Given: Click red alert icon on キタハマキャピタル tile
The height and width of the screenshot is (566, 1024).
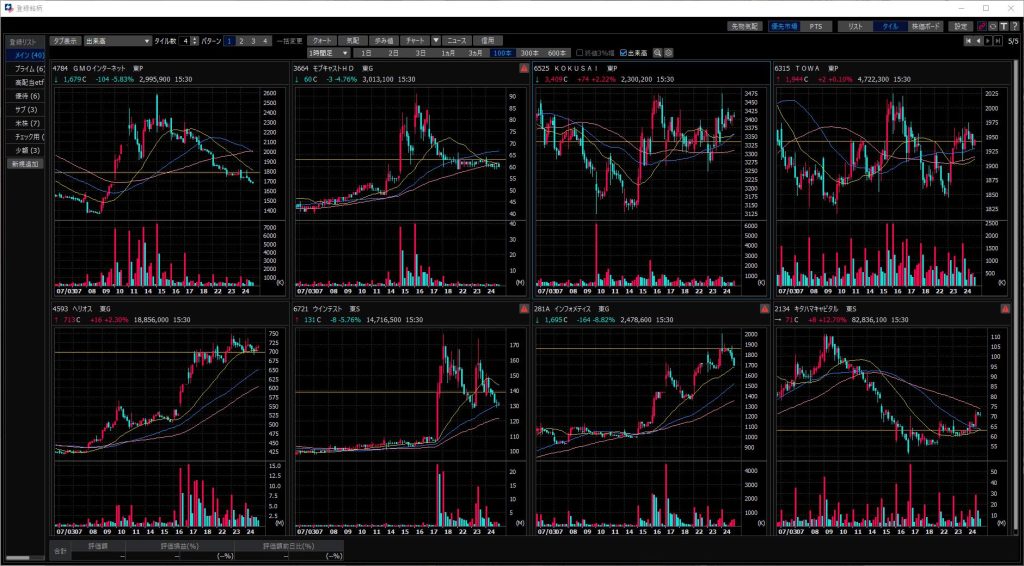Looking at the screenshot, I should click(1005, 310).
